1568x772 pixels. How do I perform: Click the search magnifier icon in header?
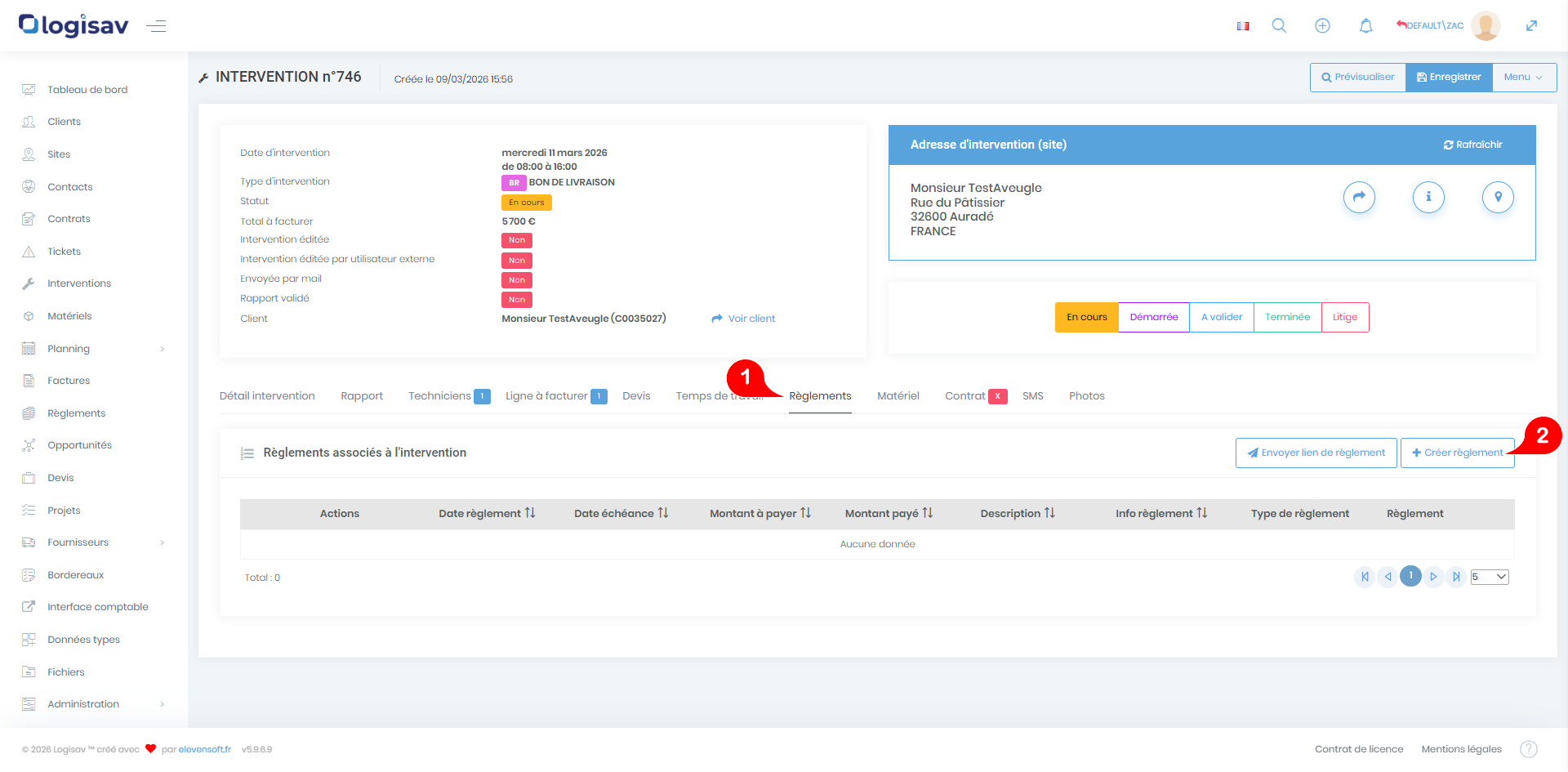[x=1279, y=26]
